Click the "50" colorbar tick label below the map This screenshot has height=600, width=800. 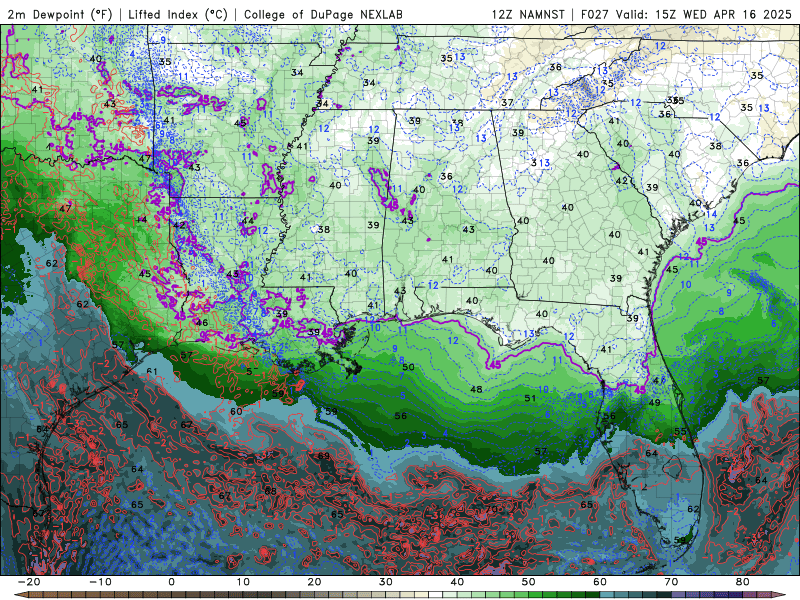coord(529,582)
